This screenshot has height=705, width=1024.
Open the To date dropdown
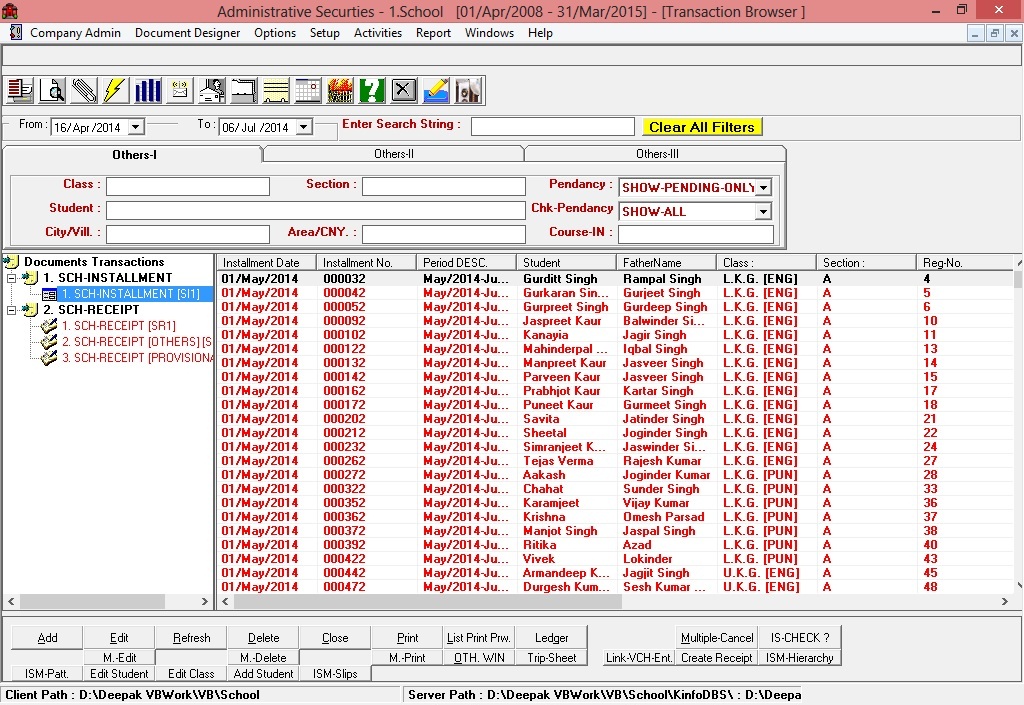pos(304,127)
